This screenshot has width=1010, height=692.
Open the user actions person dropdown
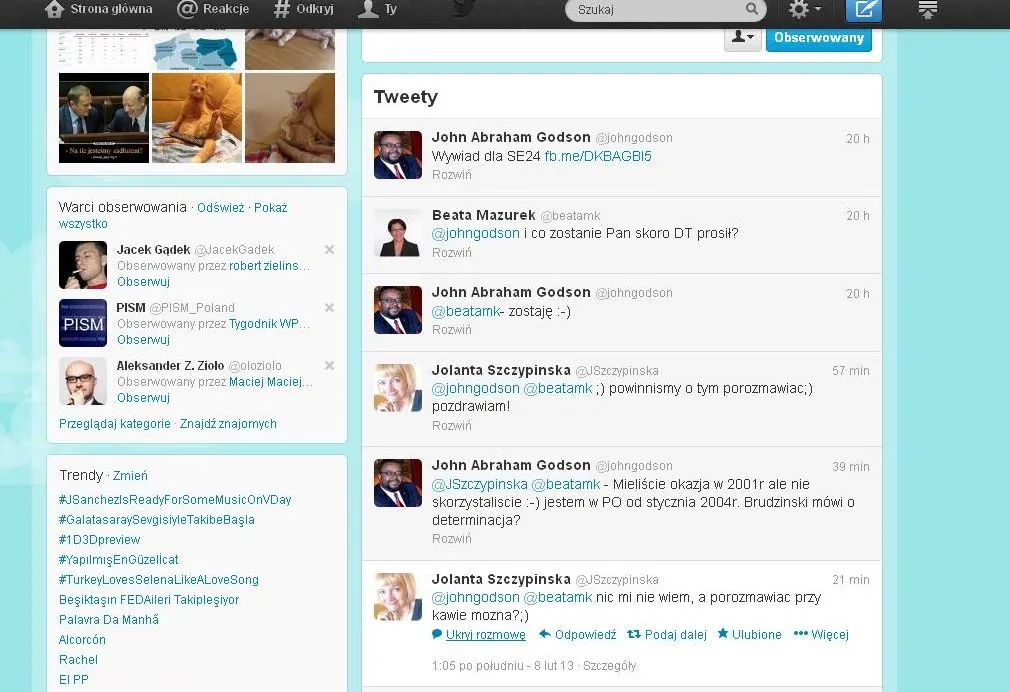(x=743, y=37)
